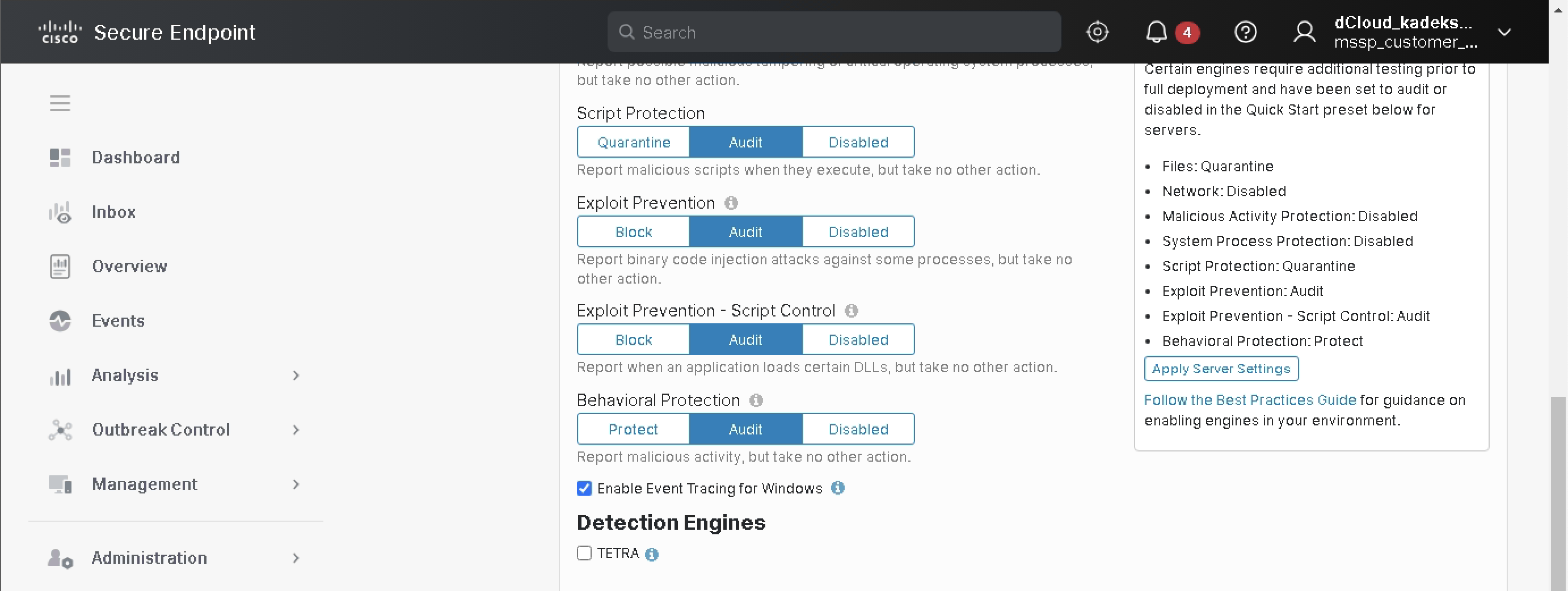Open the help question mark icon

[x=1245, y=32]
